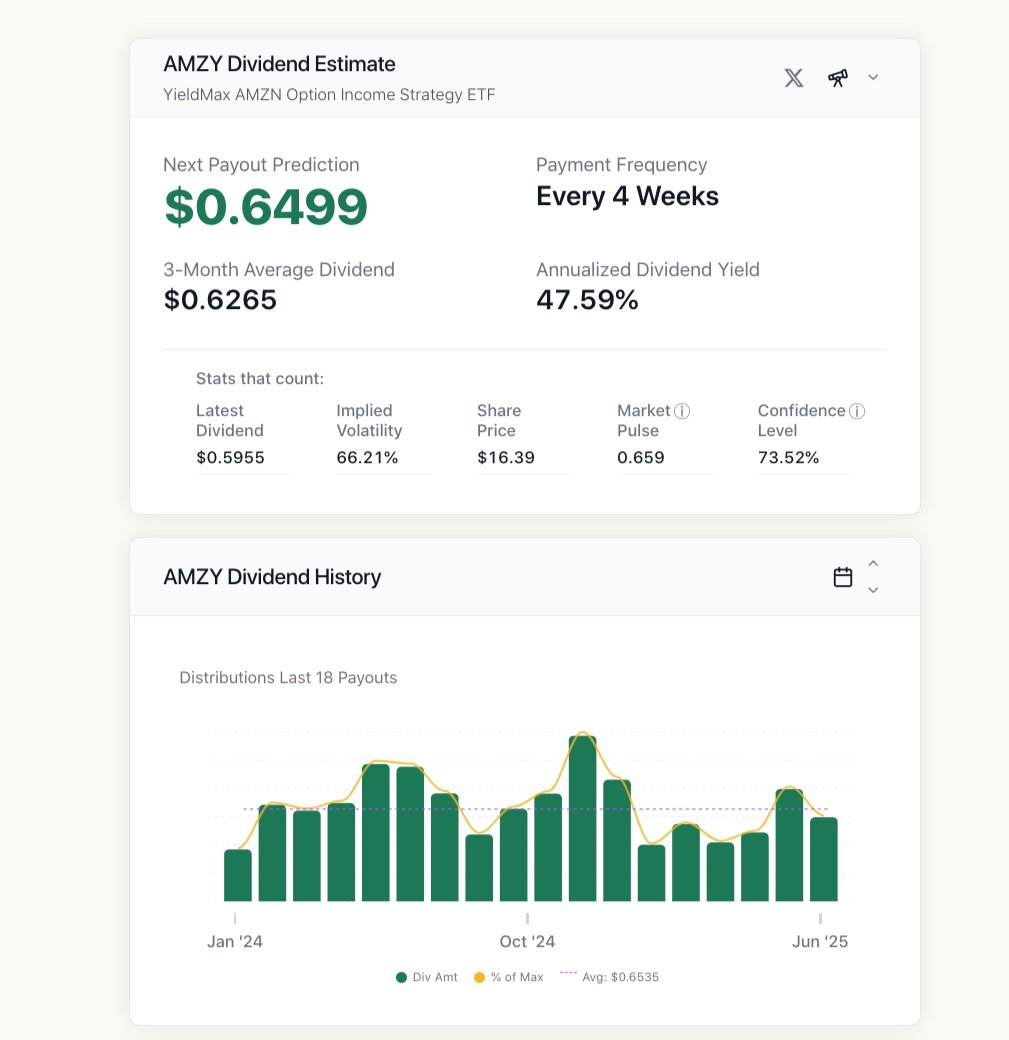Toggle the Avg: $0.6535 legend entry
The width and height of the screenshot is (1009, 1040).
tap(609, 977)
